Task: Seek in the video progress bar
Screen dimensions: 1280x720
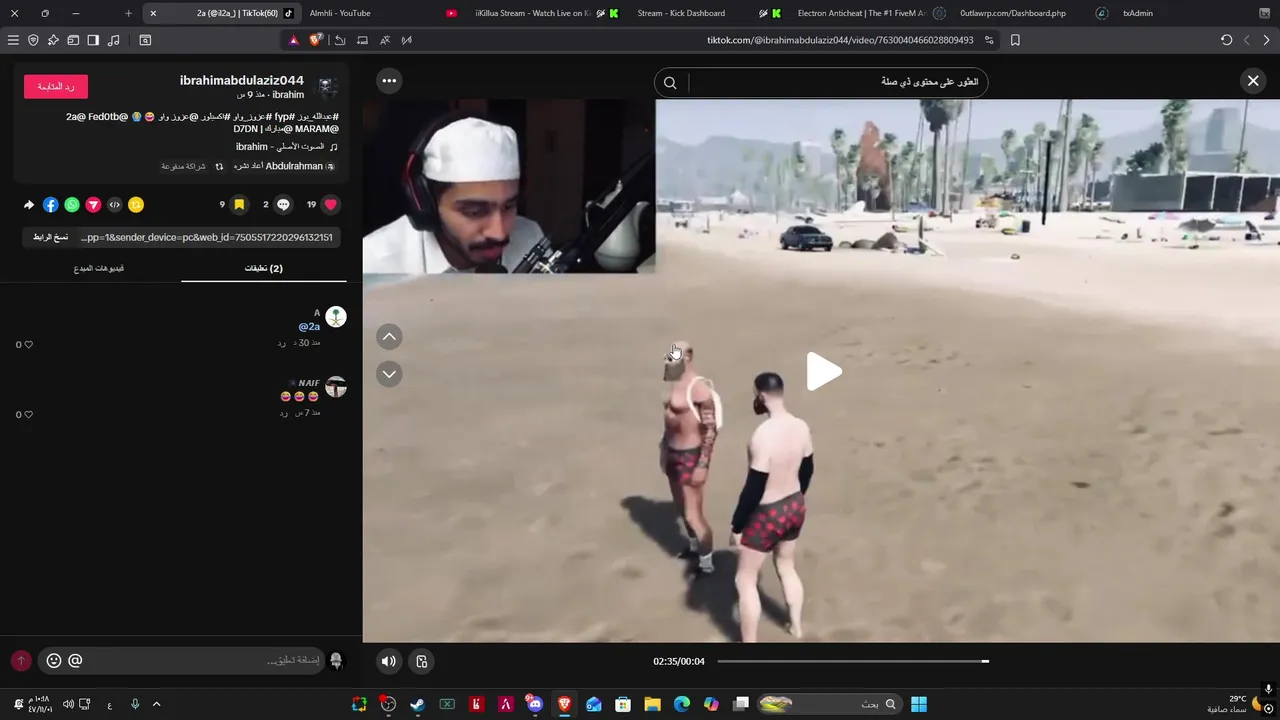Action: click(x=853, y=661)
